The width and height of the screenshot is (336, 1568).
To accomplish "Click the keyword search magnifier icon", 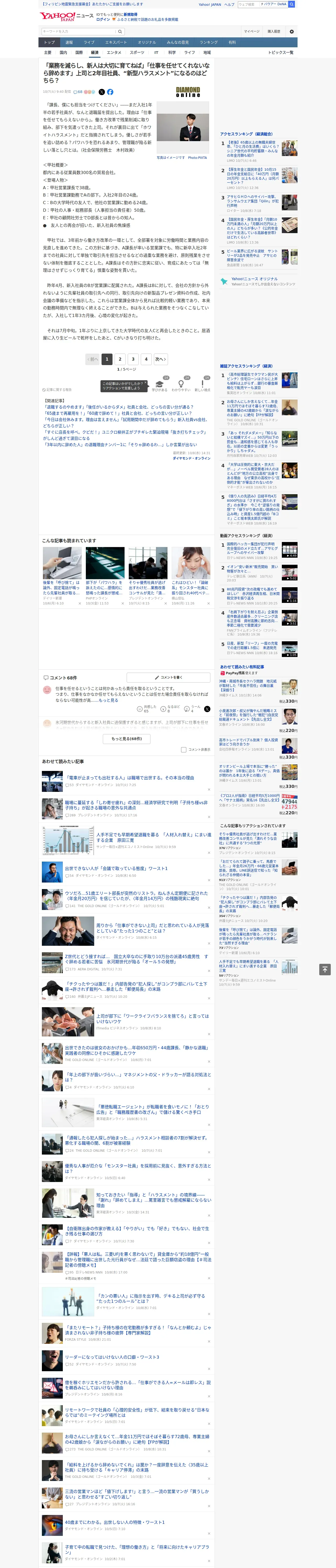I will 120,32.
